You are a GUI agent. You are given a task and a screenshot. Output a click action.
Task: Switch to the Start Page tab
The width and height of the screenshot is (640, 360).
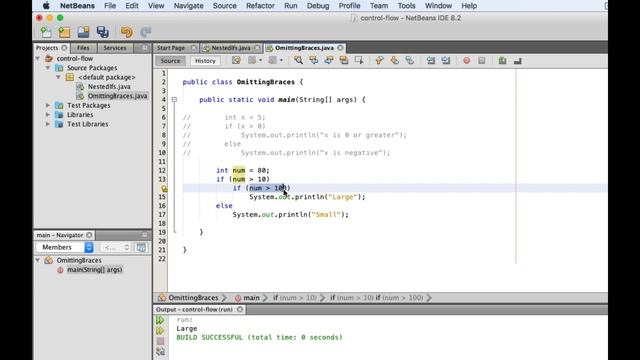[x=171, y=48]
